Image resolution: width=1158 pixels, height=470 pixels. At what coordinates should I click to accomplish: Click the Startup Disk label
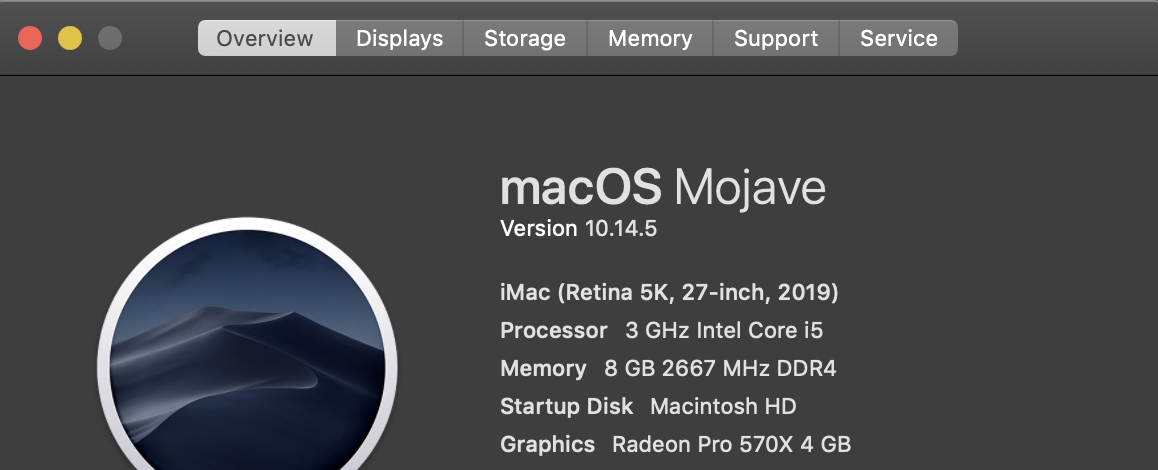pos(566,406)
